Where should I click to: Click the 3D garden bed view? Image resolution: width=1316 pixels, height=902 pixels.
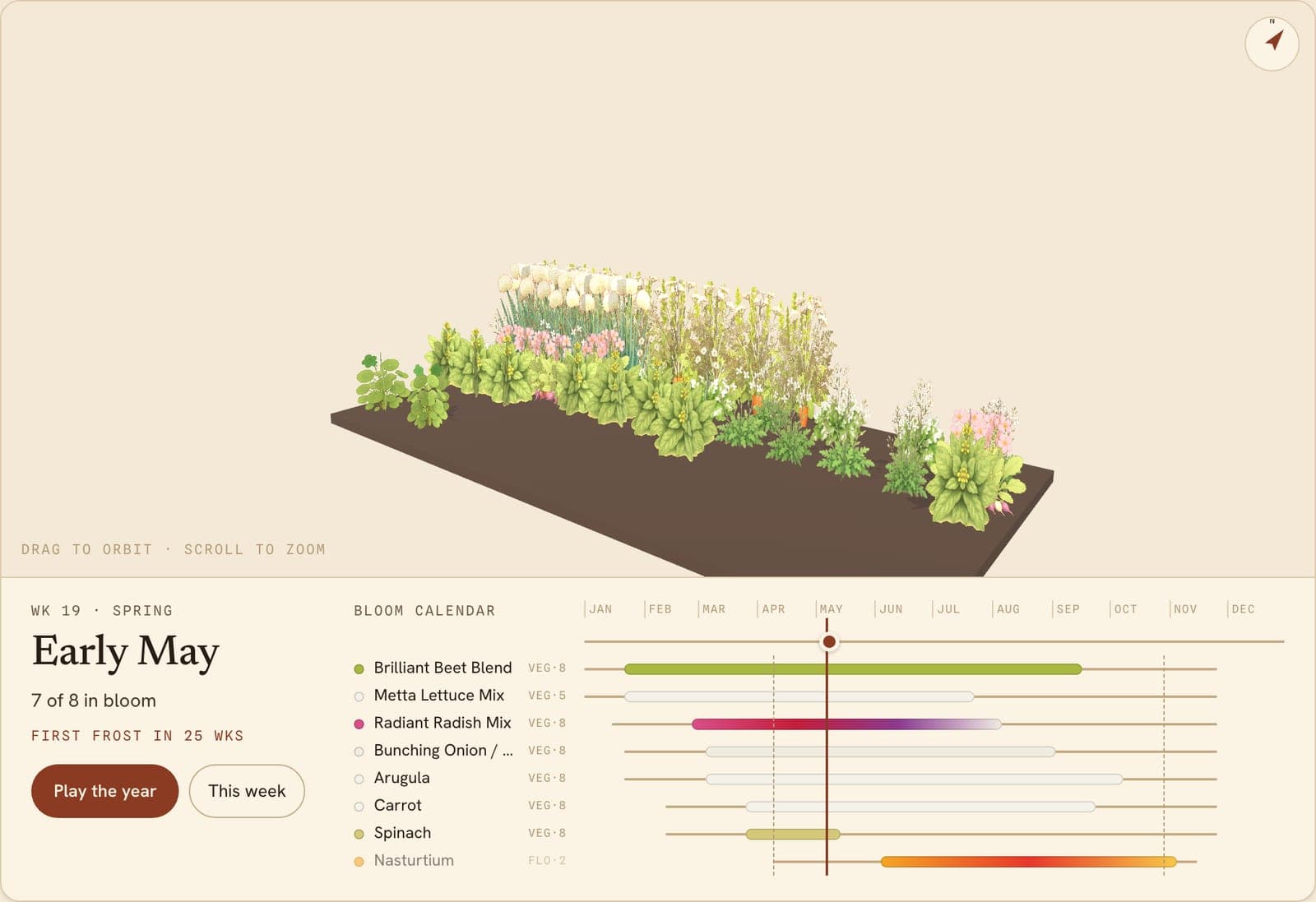658,288
